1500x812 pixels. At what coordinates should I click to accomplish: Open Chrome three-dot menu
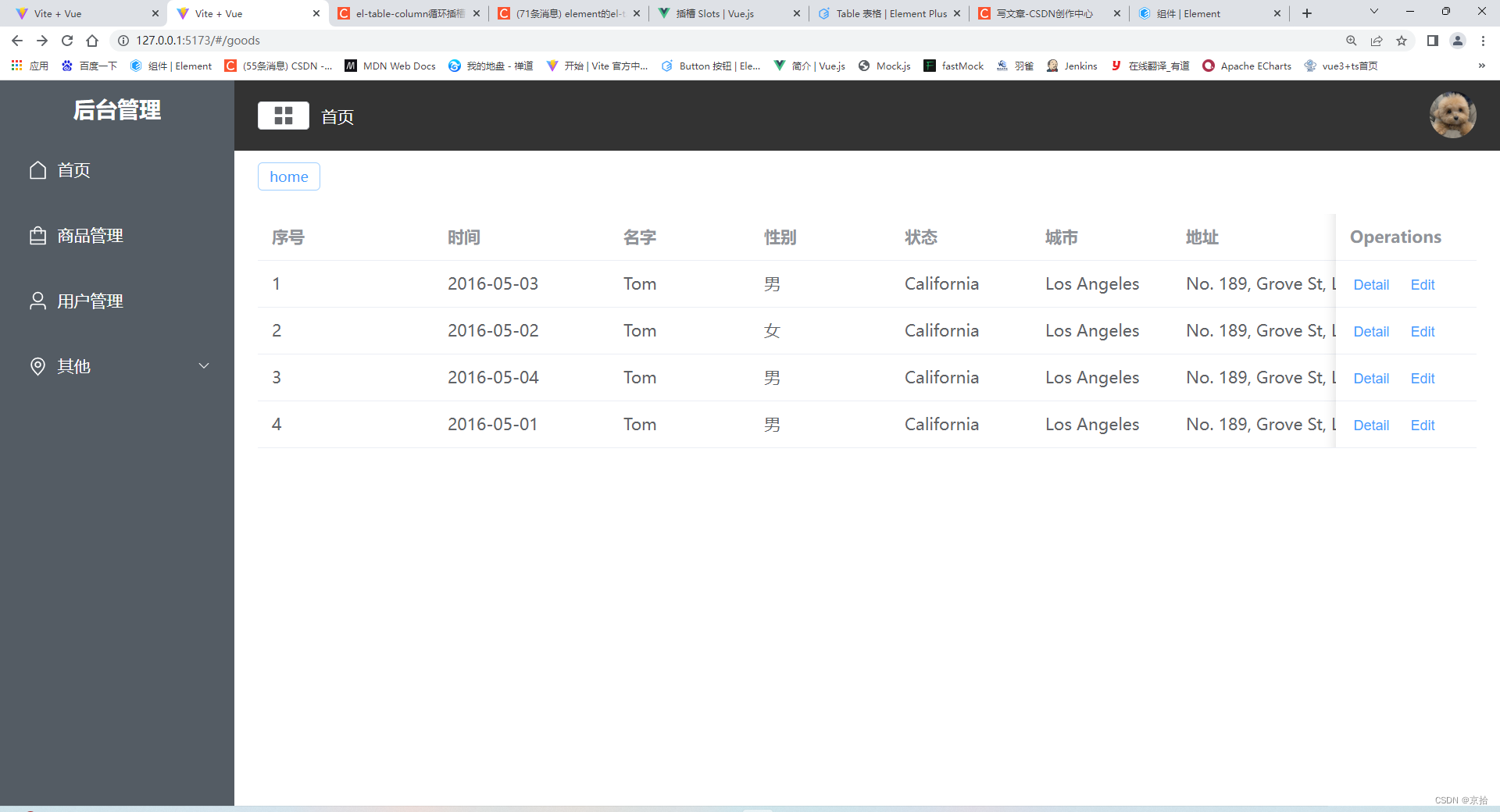coord(1483,41)
